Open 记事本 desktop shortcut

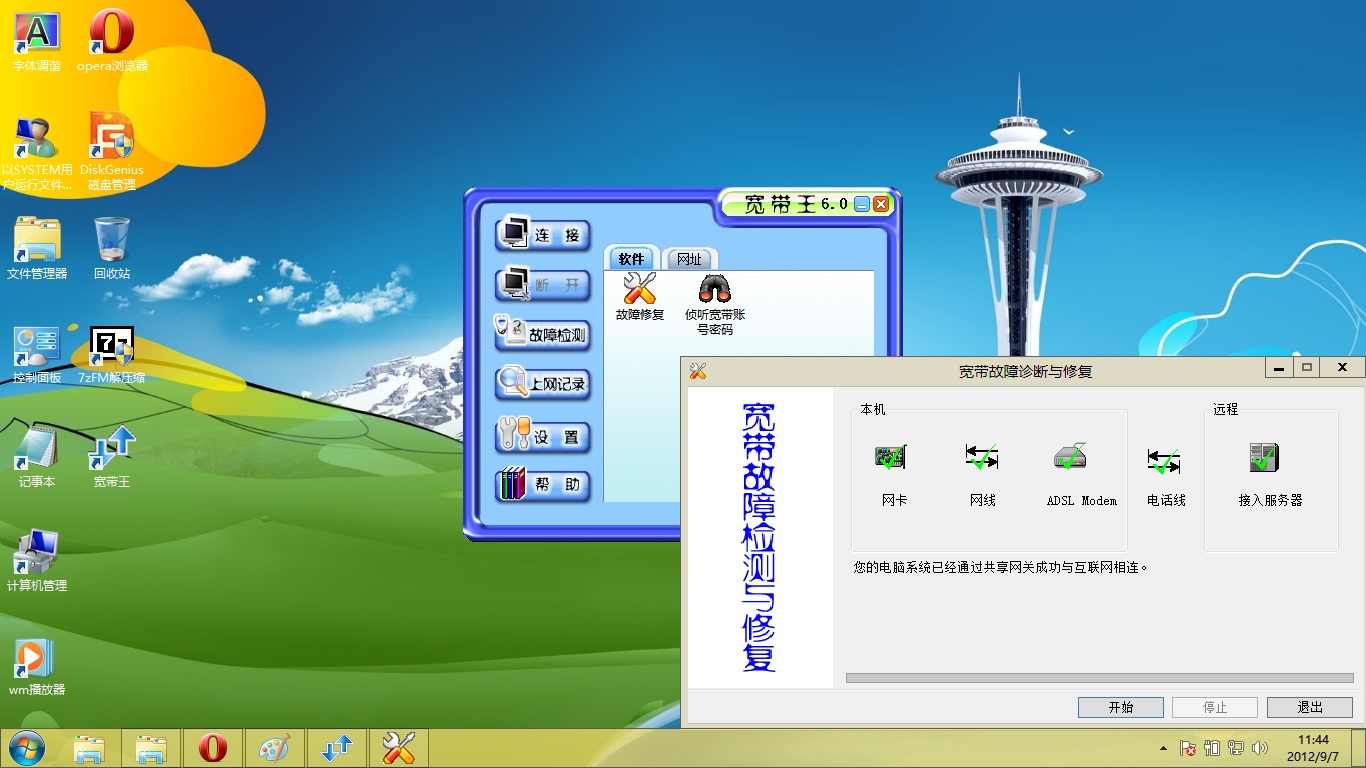[37, 457]
